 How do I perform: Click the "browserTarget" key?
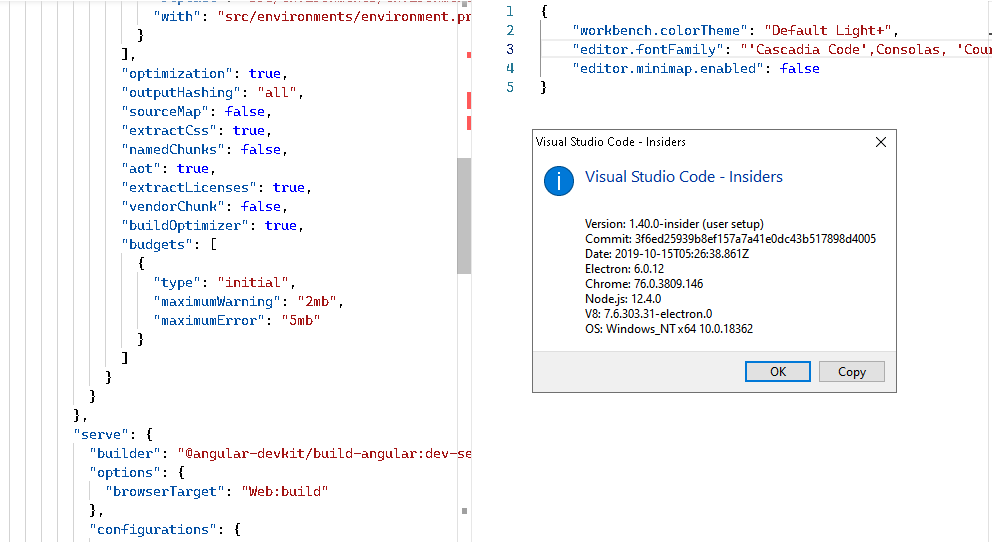click(165, 491)
